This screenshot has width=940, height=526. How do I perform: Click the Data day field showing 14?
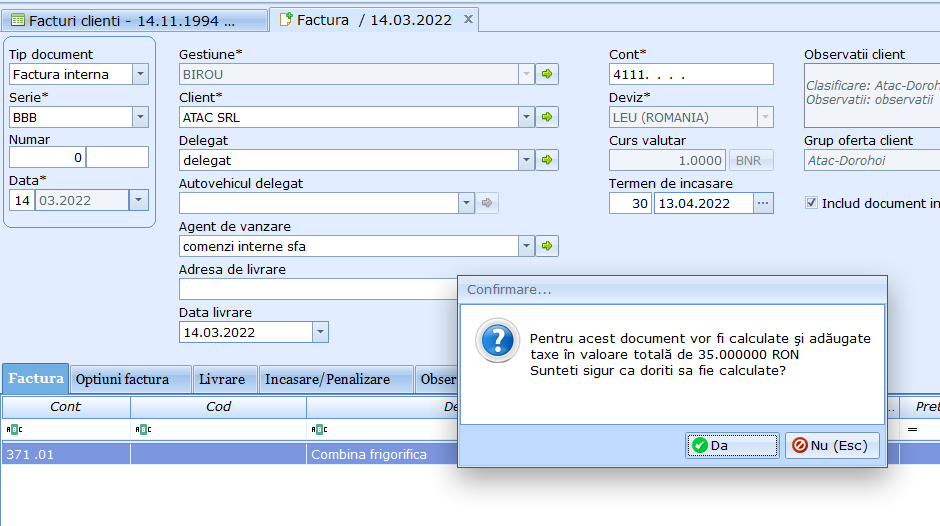(x=22, y=200)
